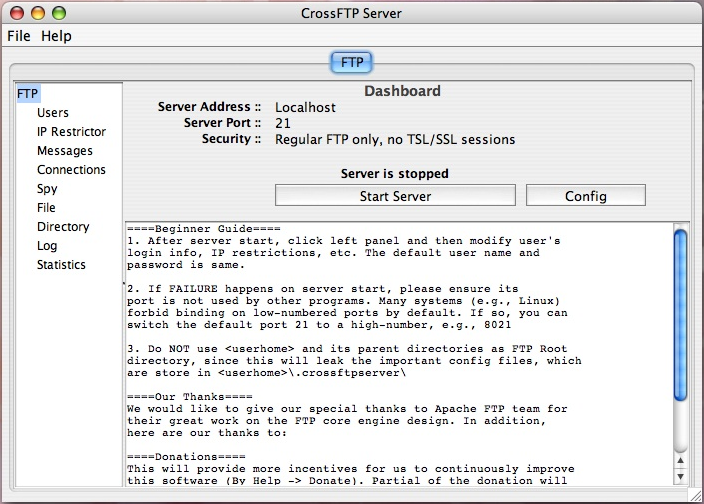Screen dimensions: 704x504
Task: Open the File menu
Action: [x=19, y=36]
